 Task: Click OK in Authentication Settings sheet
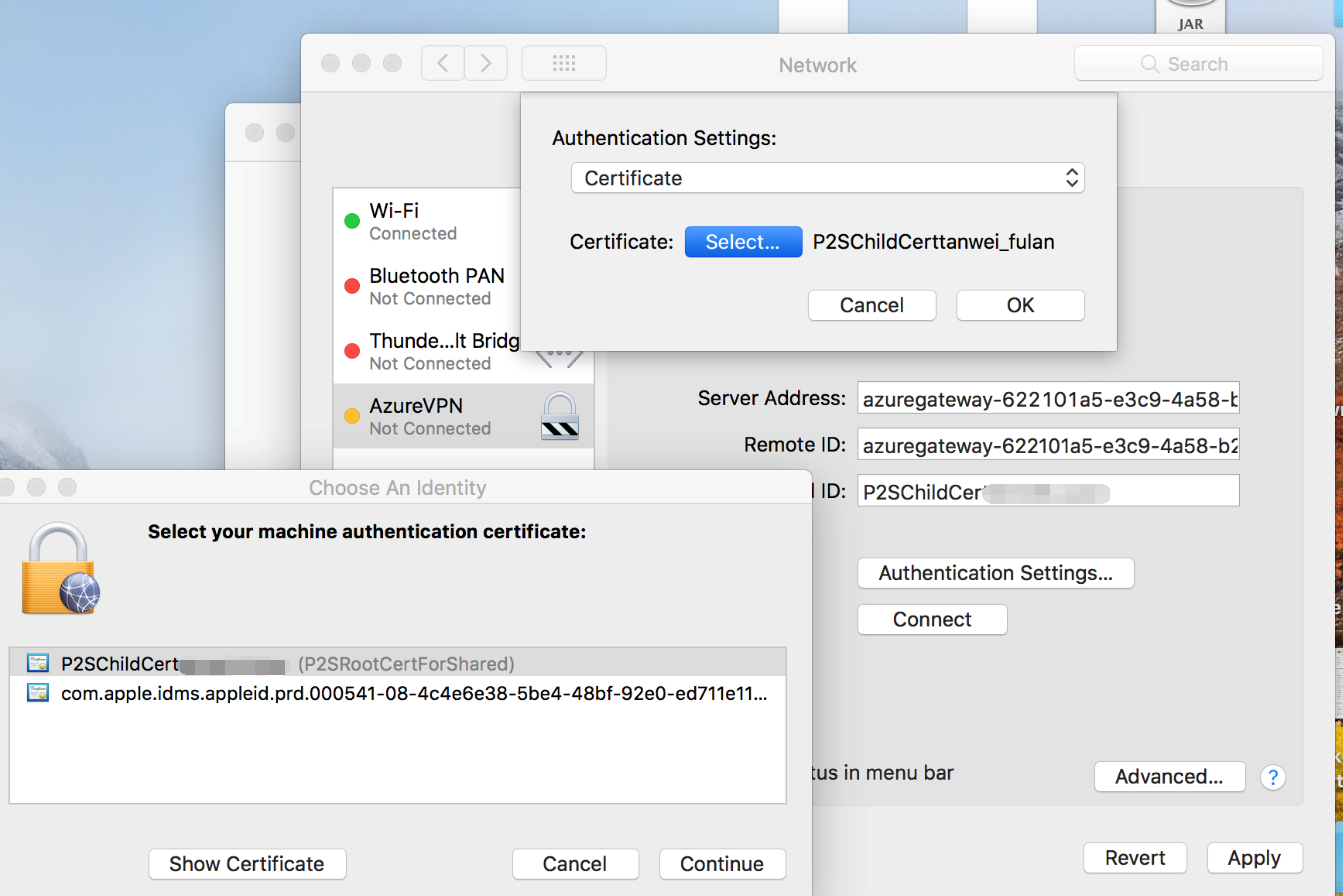1020,306
